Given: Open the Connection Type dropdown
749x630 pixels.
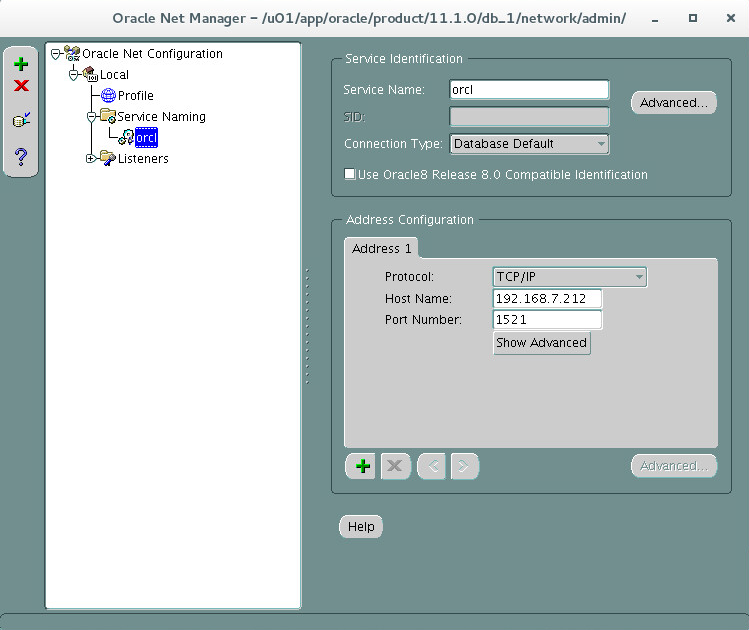Looking at the screenshot, I should [x=529, y=144].
